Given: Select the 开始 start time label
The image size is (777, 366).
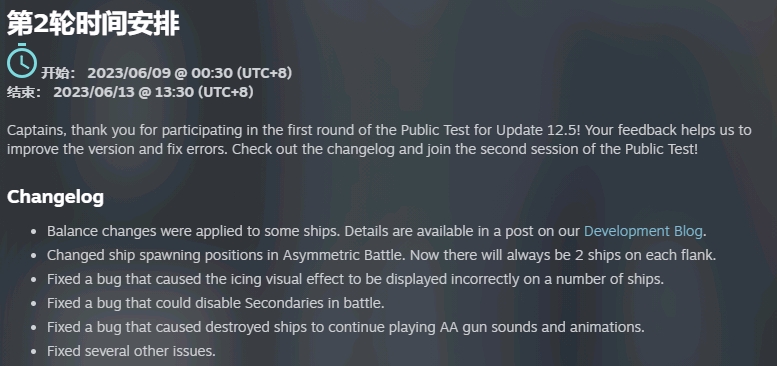Looking at the screenshot, I should [58, 73].
